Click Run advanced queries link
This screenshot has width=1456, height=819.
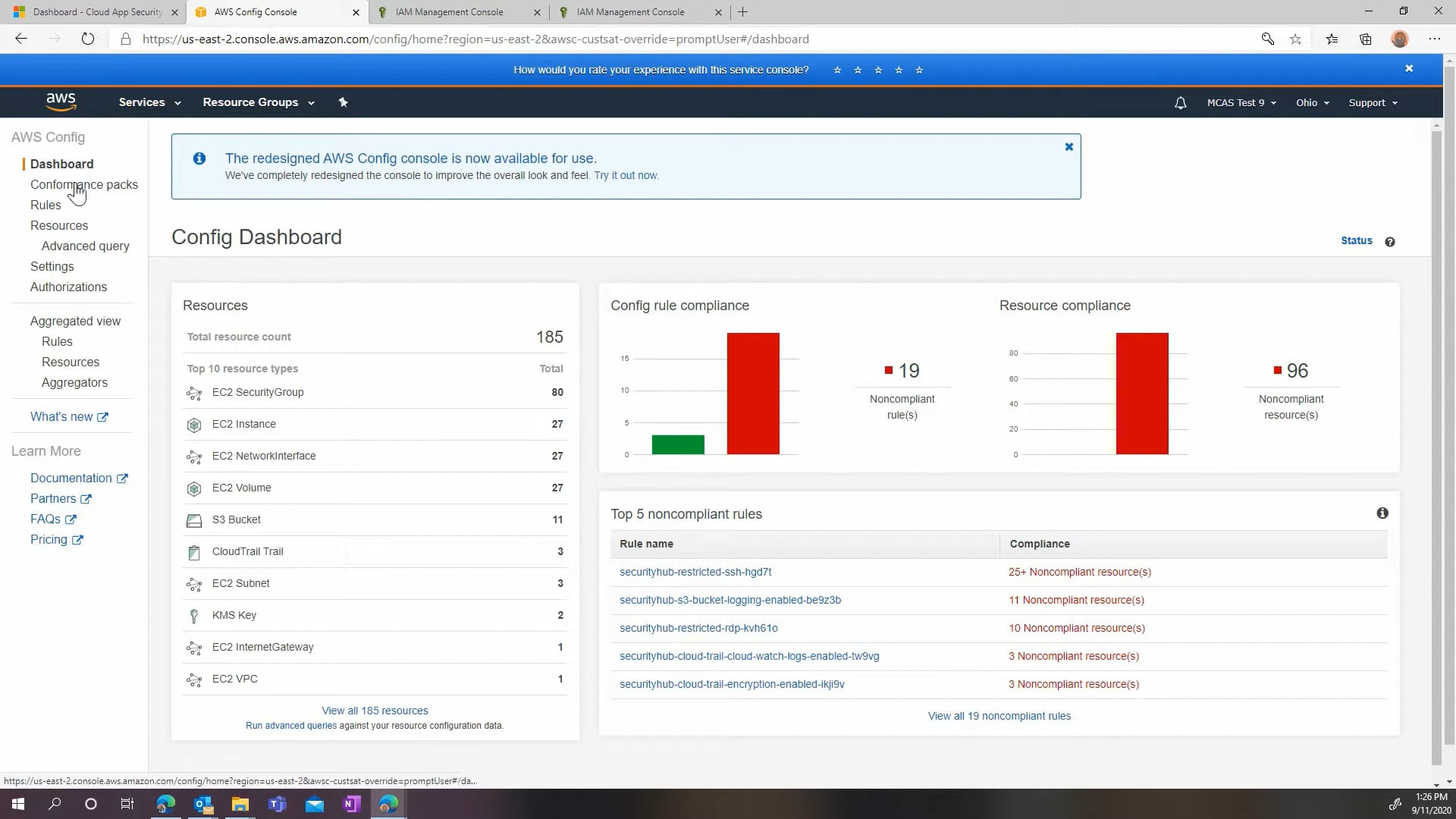[x=291, y=726]
